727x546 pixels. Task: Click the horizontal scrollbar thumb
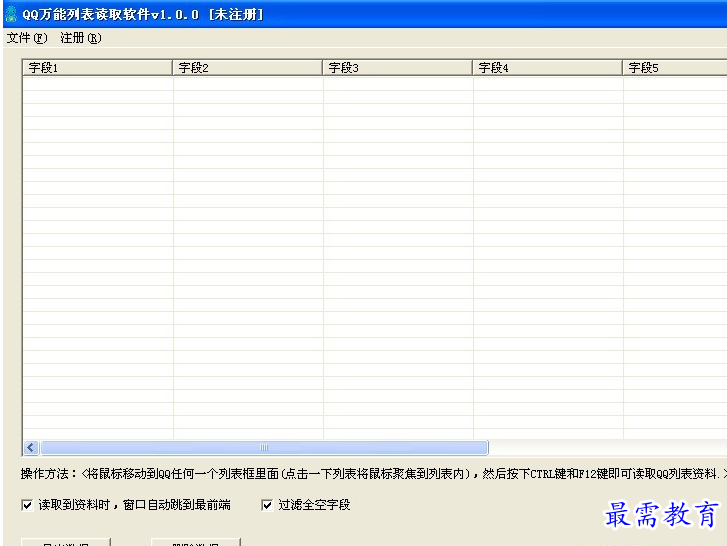click(264, 448)
